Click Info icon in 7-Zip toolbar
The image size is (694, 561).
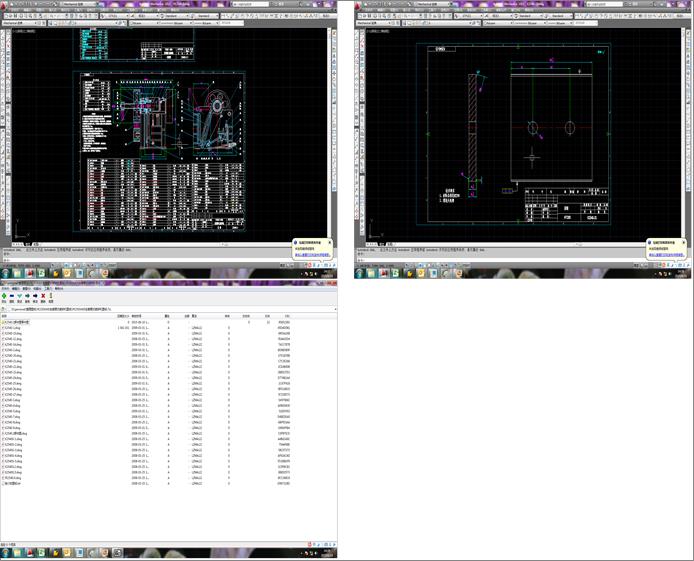coord(51,296)
